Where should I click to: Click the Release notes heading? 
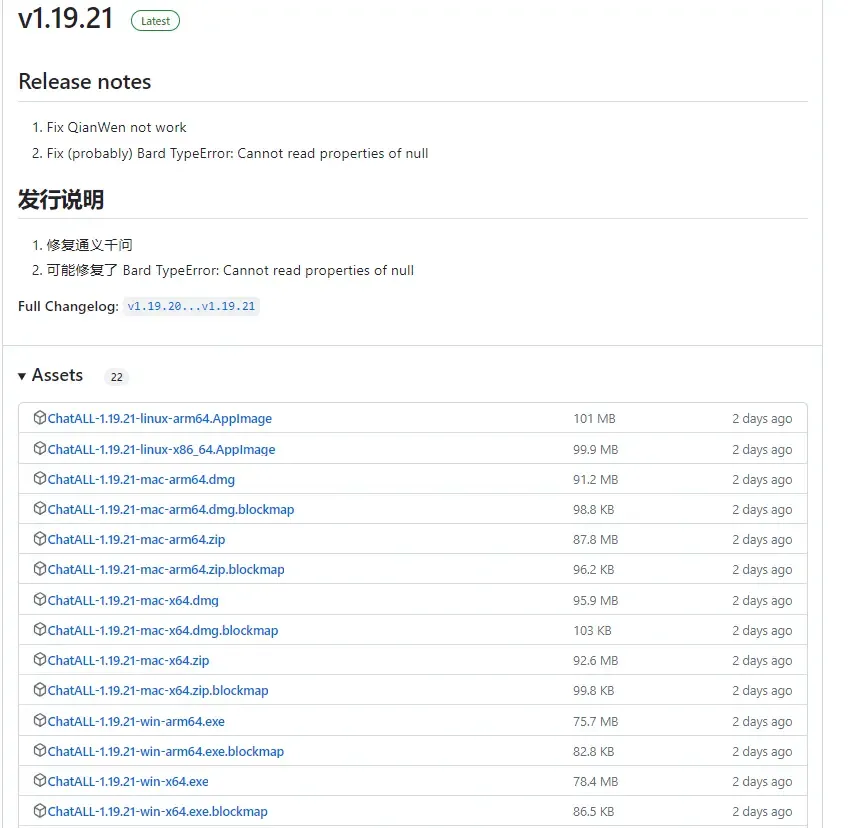coord(85,82)
